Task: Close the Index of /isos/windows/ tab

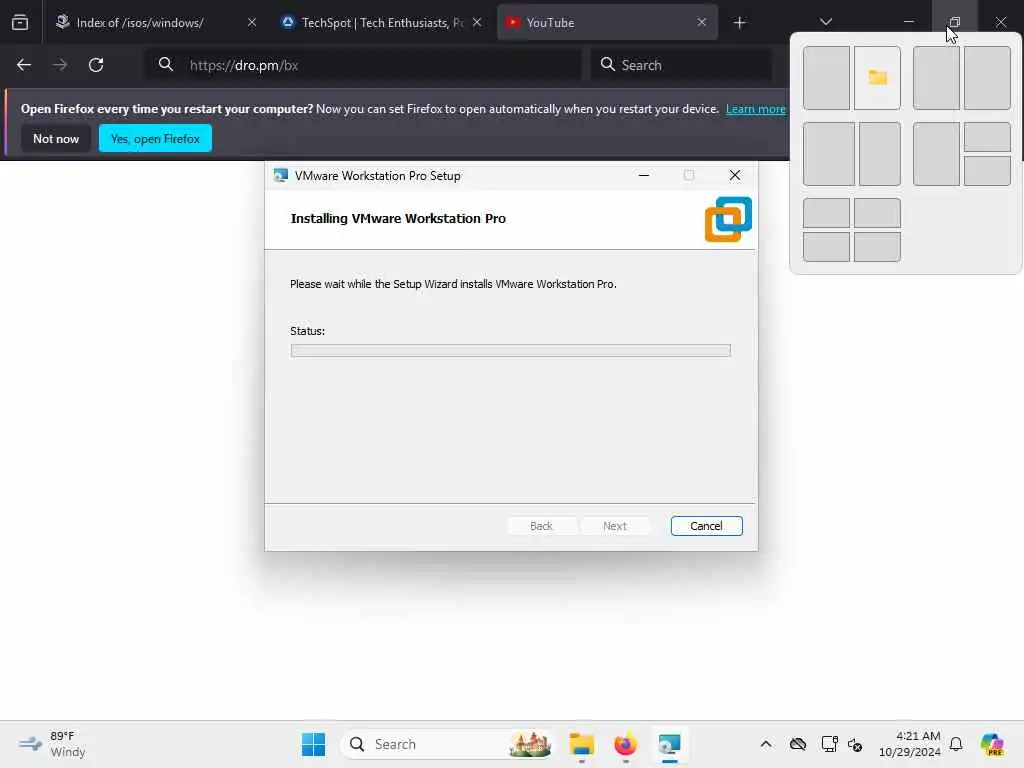Action: coord(252,22)
